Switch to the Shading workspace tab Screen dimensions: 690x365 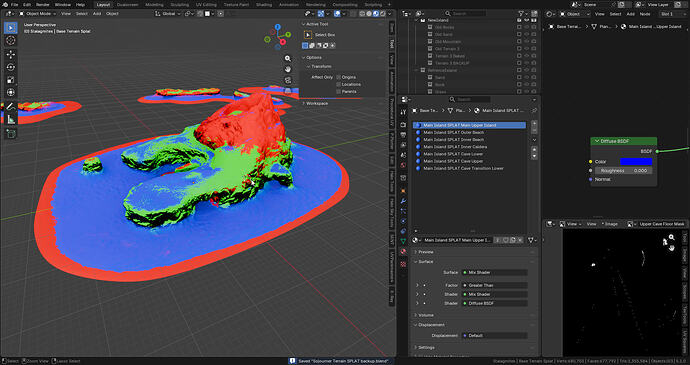264,4
